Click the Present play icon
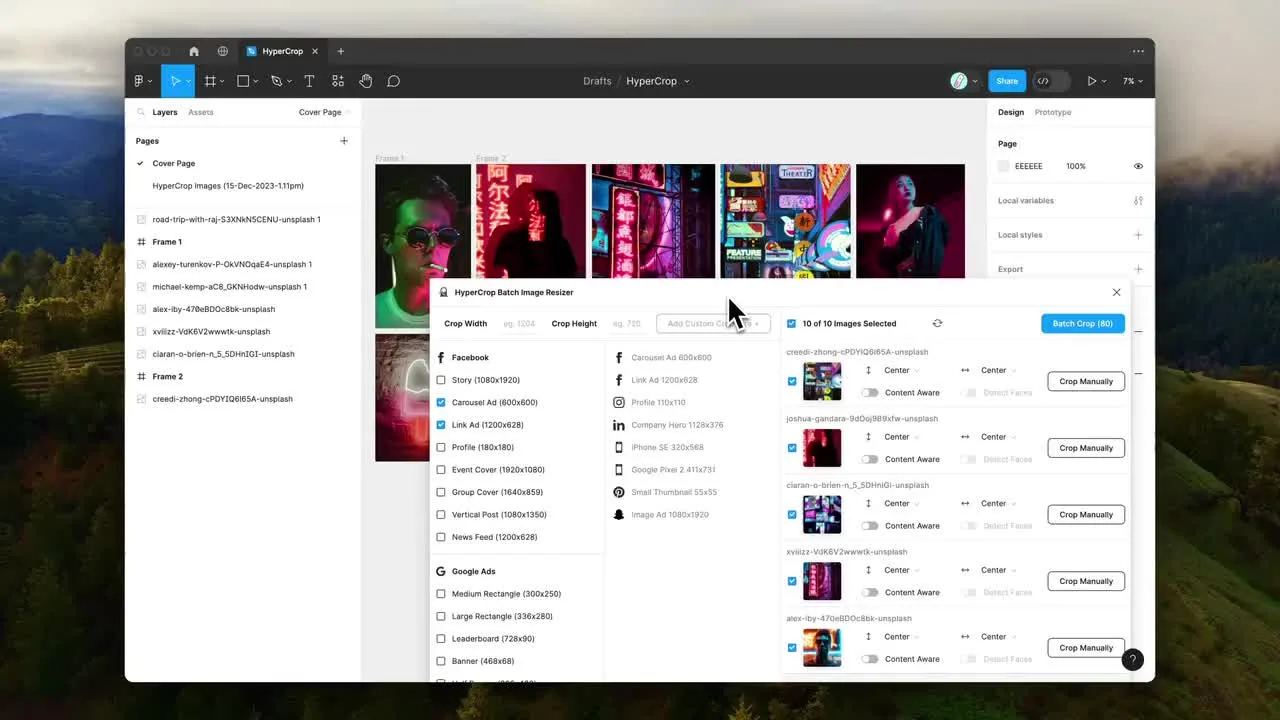The image size is (1280, 720). click(x=1092, y=81)
